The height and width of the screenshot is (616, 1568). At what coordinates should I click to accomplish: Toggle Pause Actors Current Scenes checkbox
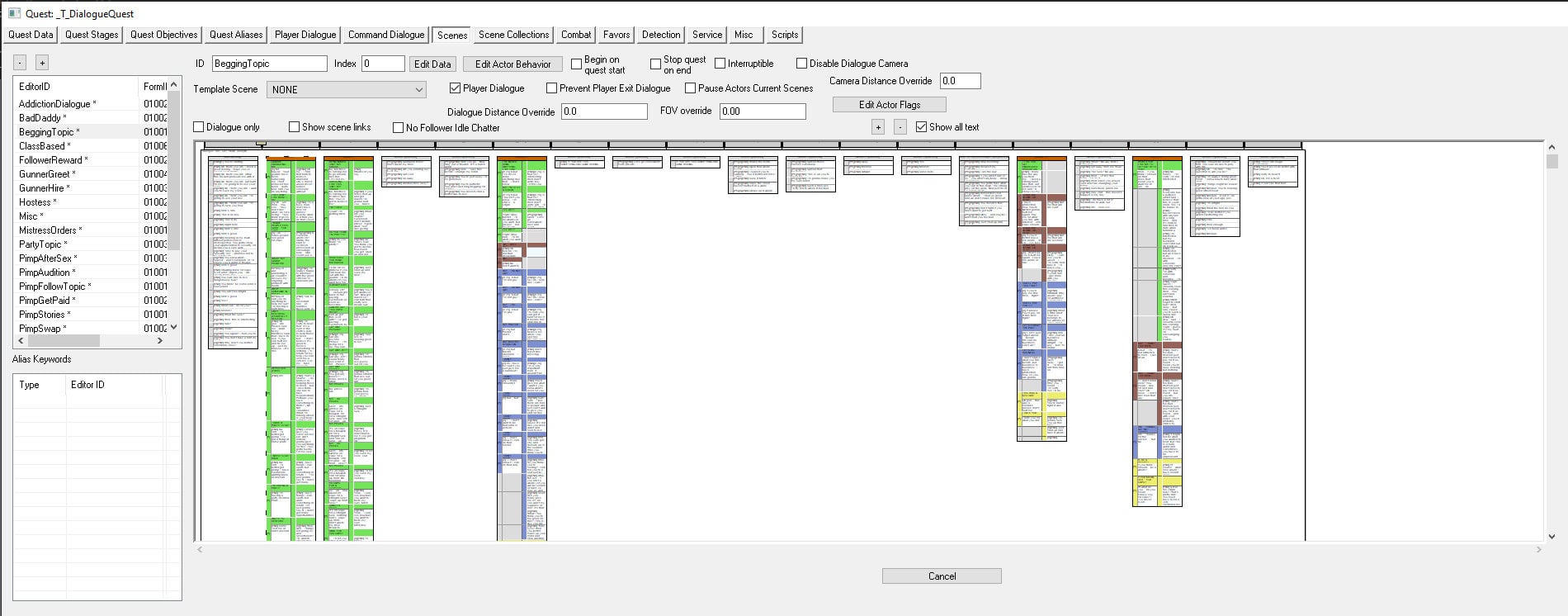(691, 88)
